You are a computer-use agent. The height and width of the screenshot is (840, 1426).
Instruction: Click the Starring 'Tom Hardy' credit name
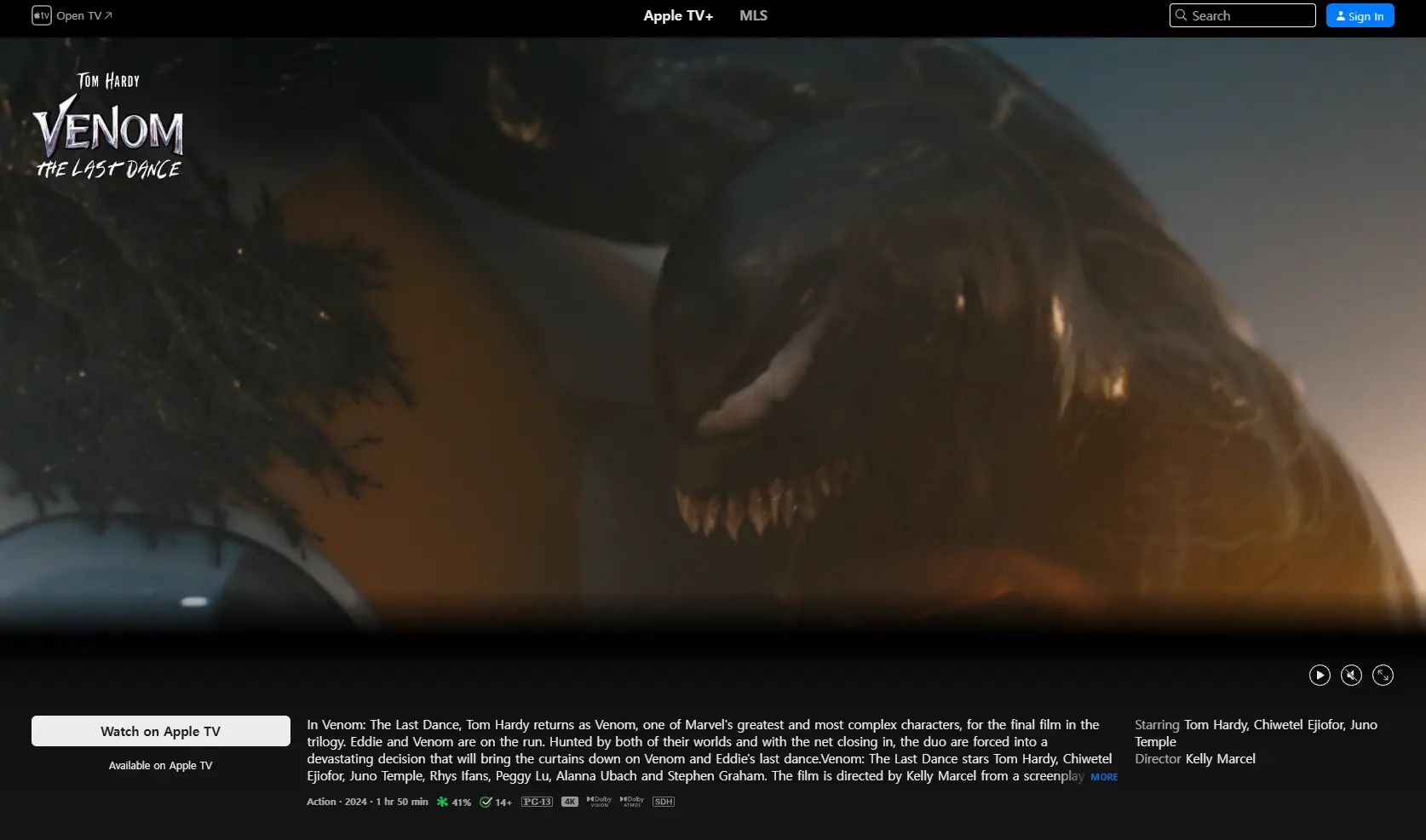(x=1216, y=724)
